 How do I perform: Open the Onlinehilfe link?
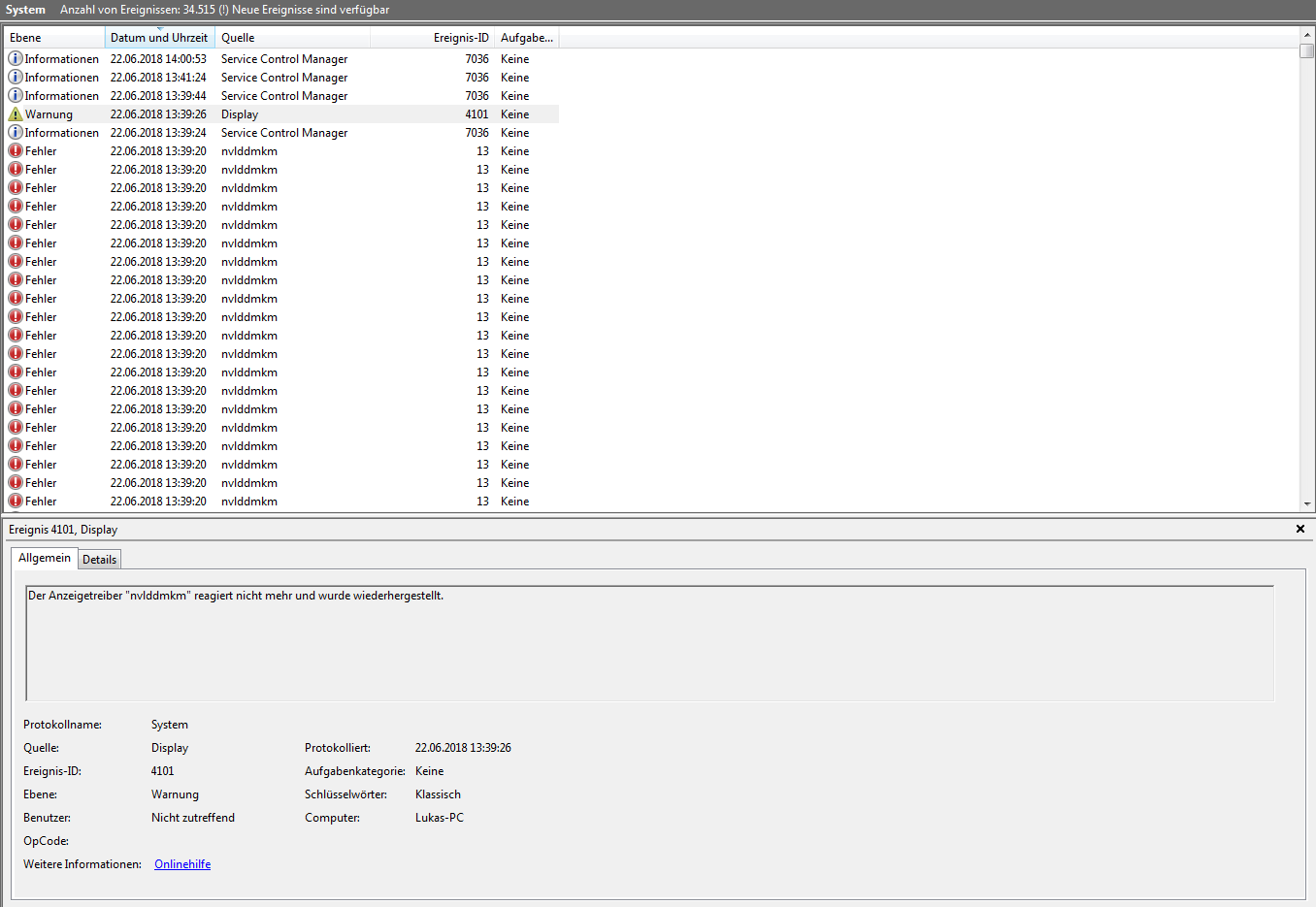(x=182, y=864)
